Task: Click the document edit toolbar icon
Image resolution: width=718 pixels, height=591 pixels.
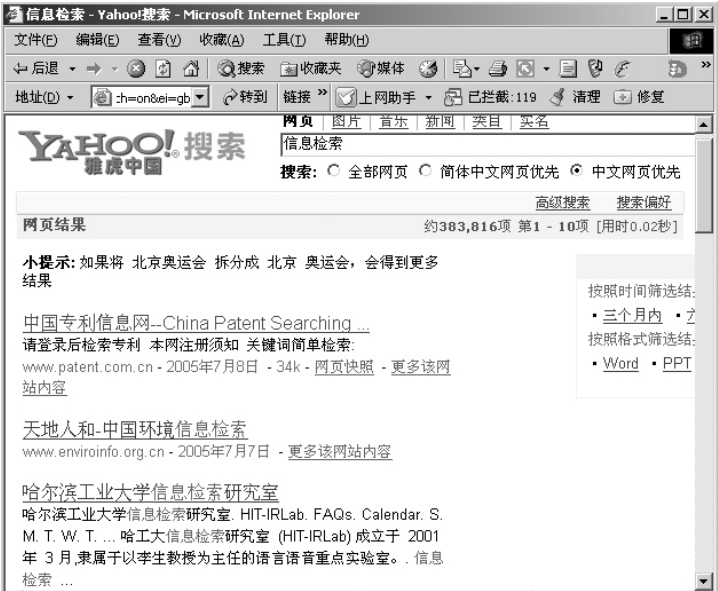Action: 568,69
